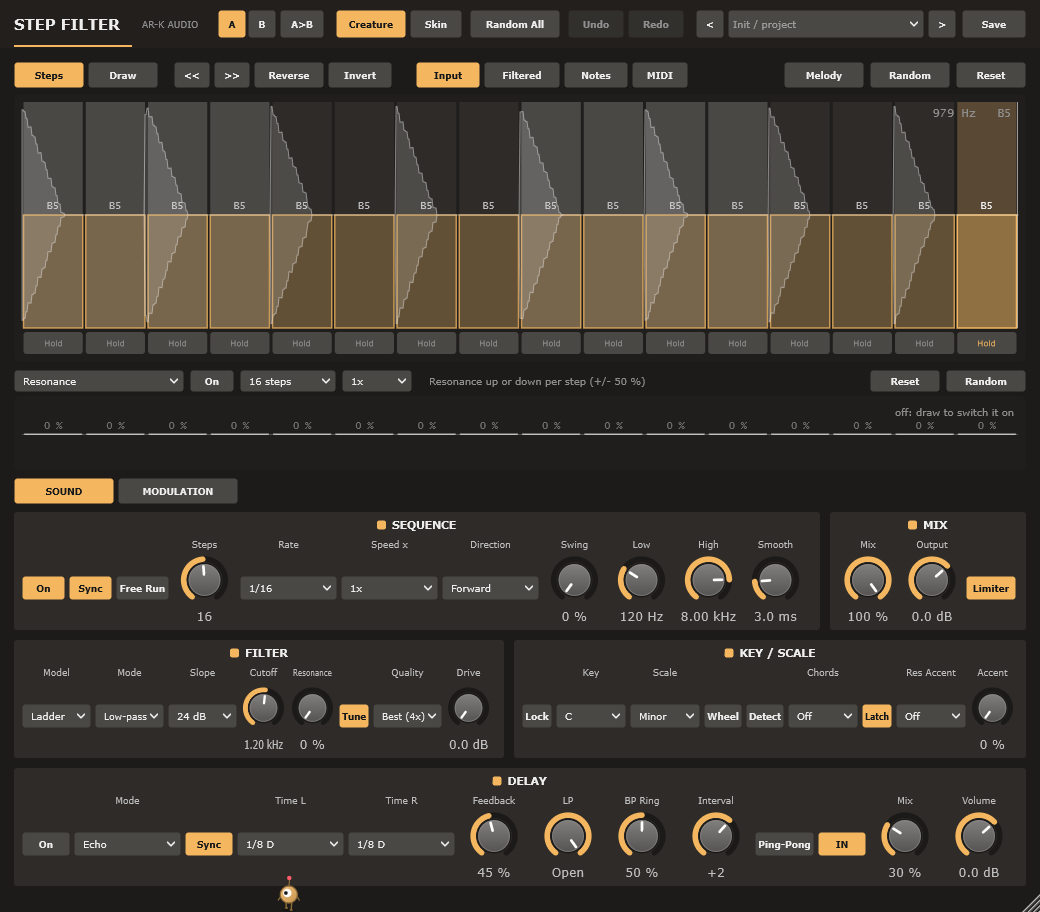Open the Quality Best (4x) dropdown
Viewport: 1040px width, 912px height.
407,716
